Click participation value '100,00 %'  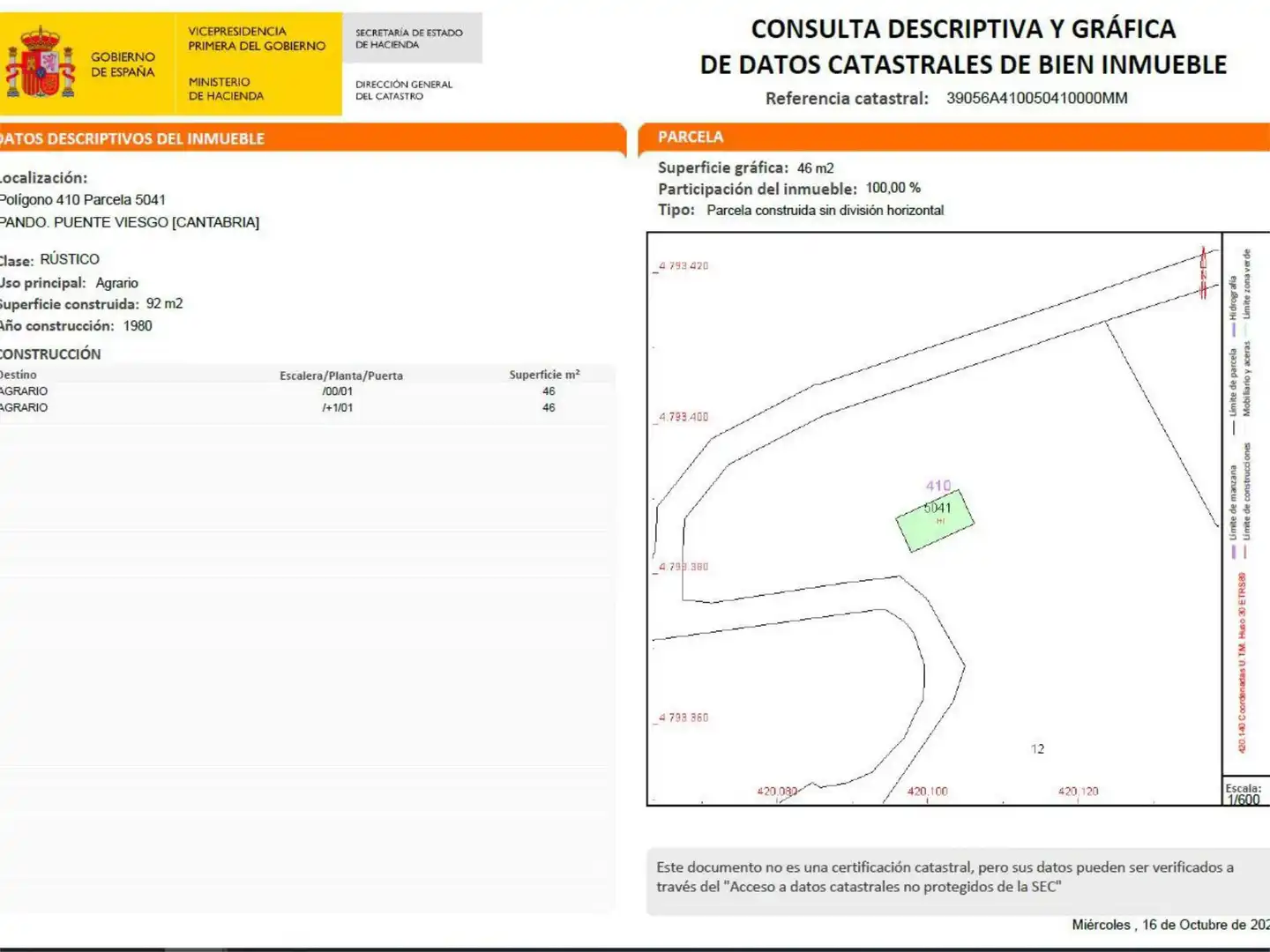(x=893, y=188)
